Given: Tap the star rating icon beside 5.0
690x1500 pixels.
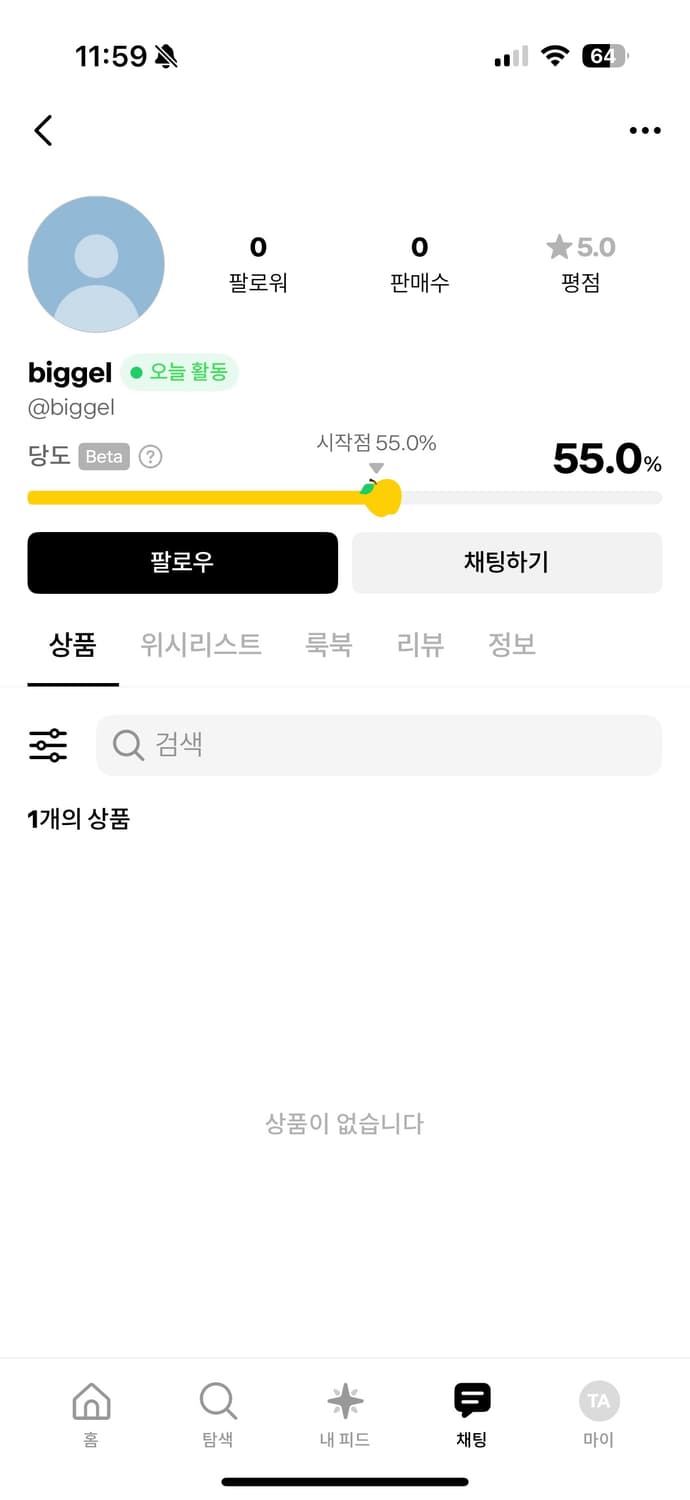Looking at the screenshot, I should 558,247.
